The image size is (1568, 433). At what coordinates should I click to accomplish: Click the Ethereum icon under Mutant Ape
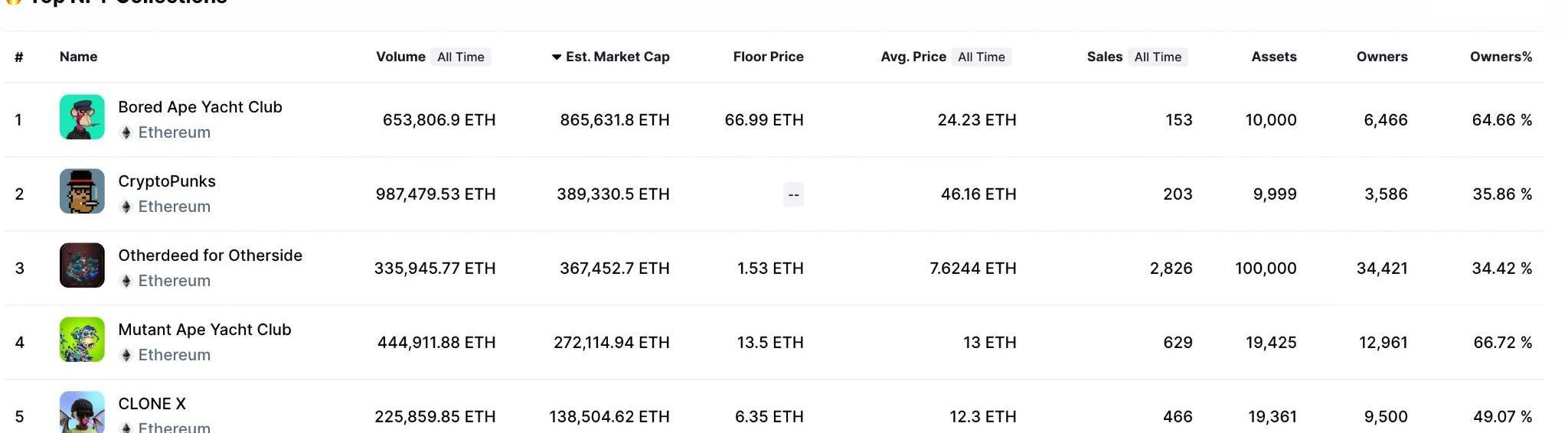coord(126,356)
